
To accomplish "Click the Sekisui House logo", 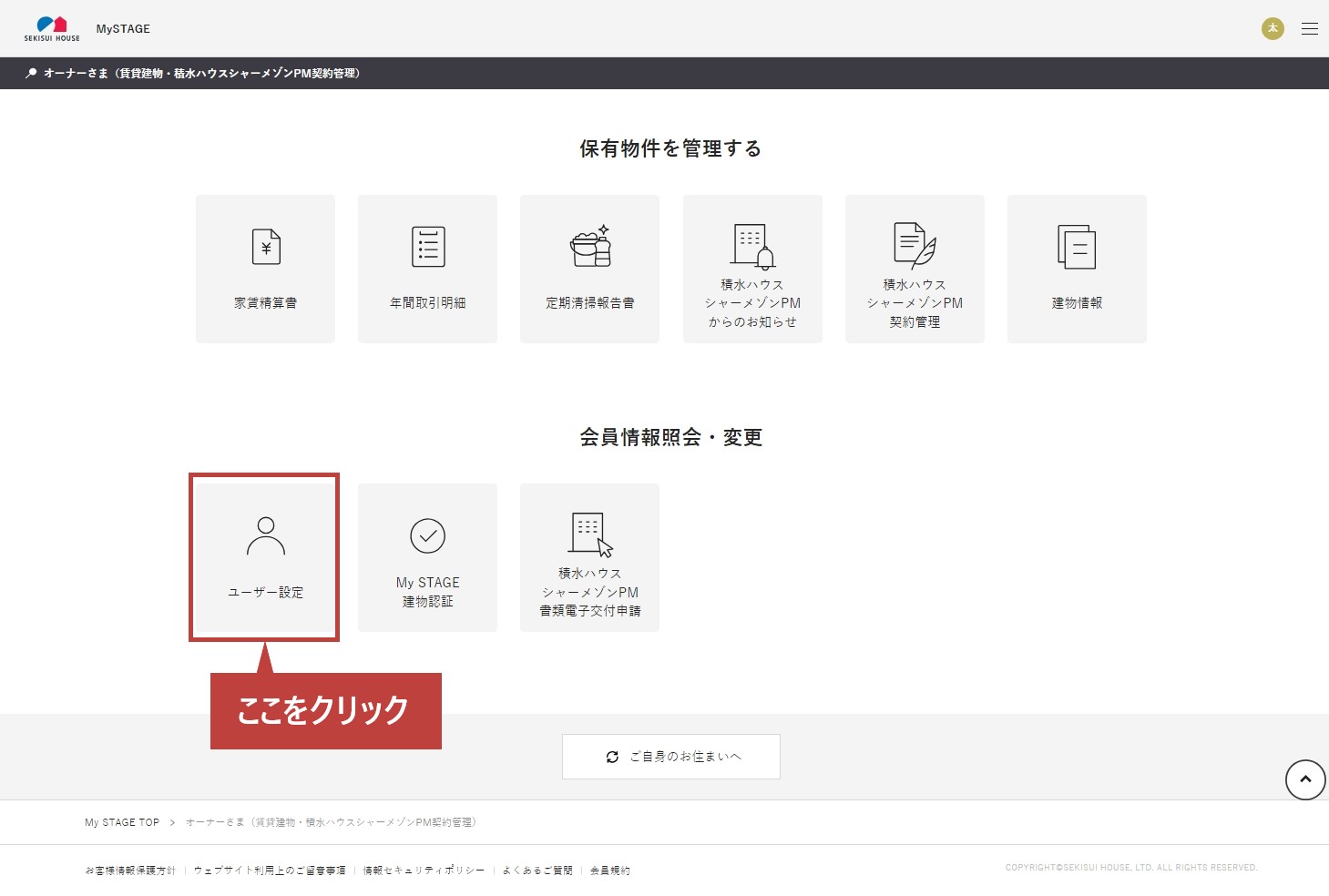I will click(x=52, y=28).
